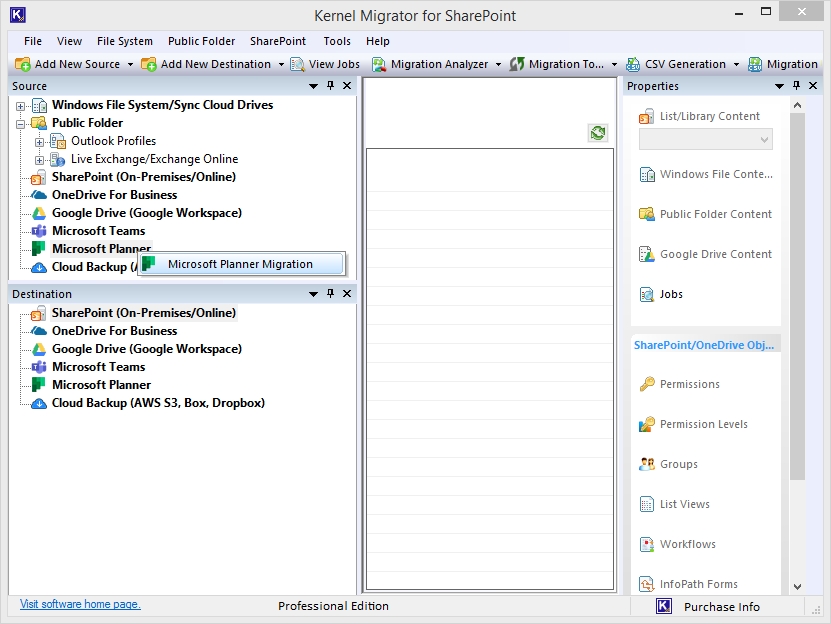Click the Kernel Purchase Info icon
The height and width of the screenshot is (624, 831).
tap(664, 606)
